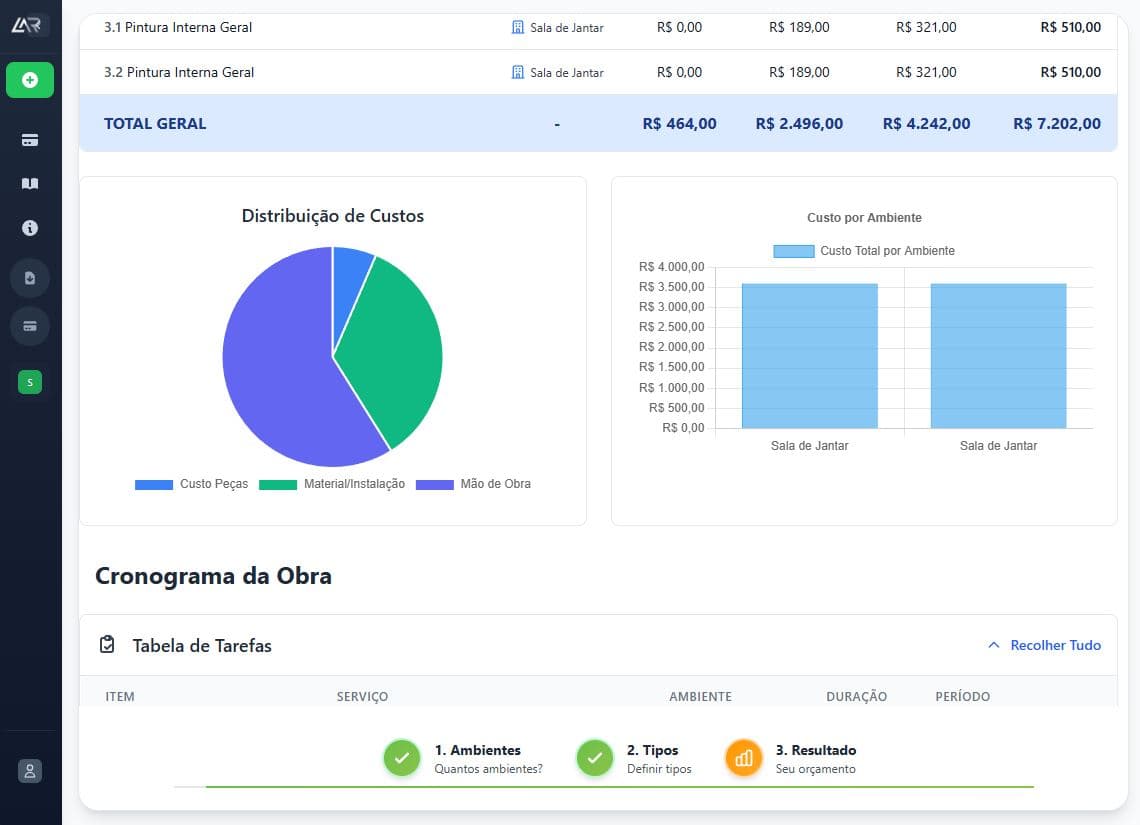The width and height of the screenshot is (1140, 825).
Task: Click the building icon beside Sala de Jantar
Action: [516, 28]
